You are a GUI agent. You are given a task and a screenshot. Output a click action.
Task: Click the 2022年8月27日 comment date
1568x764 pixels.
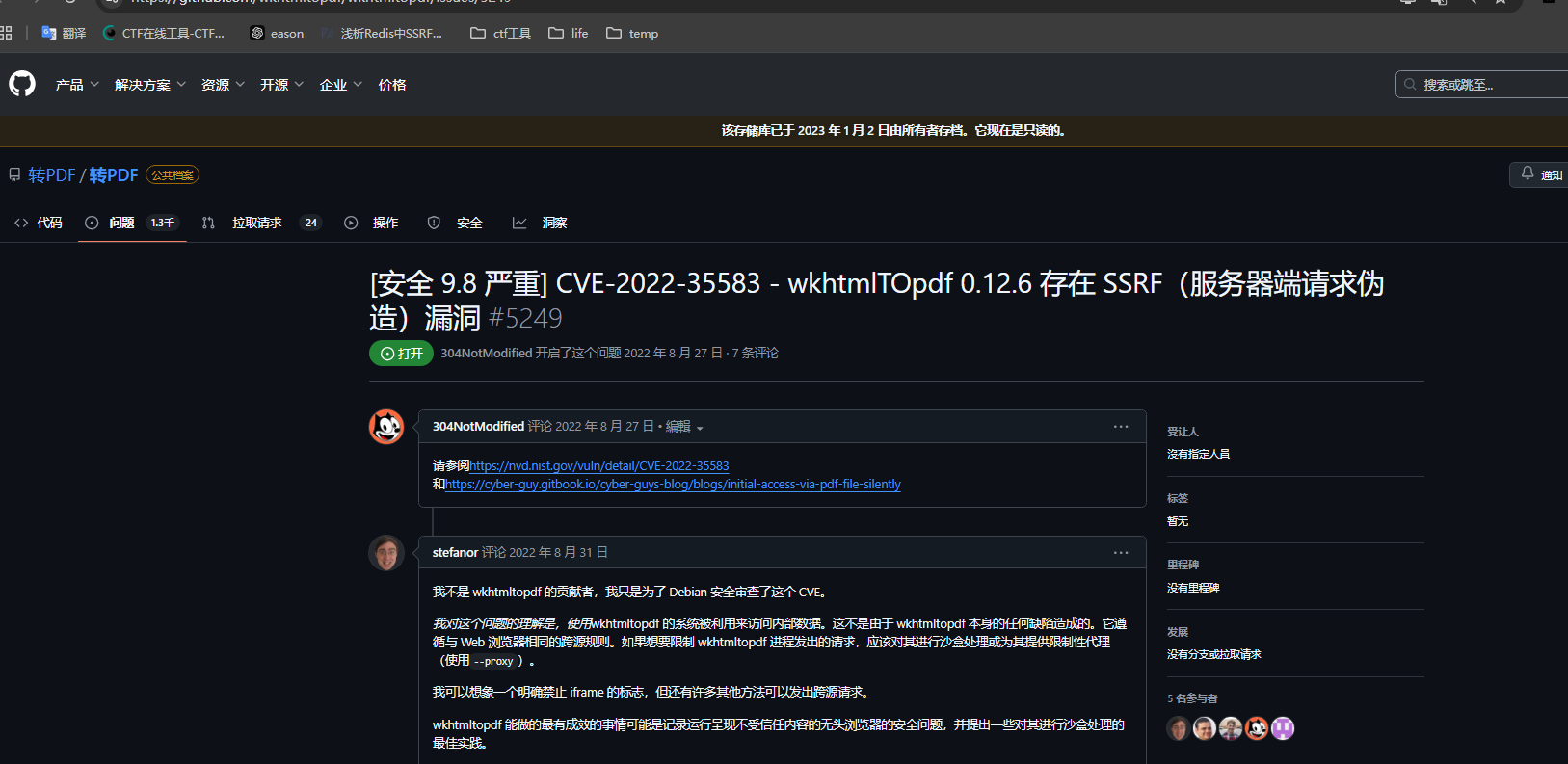604,426
